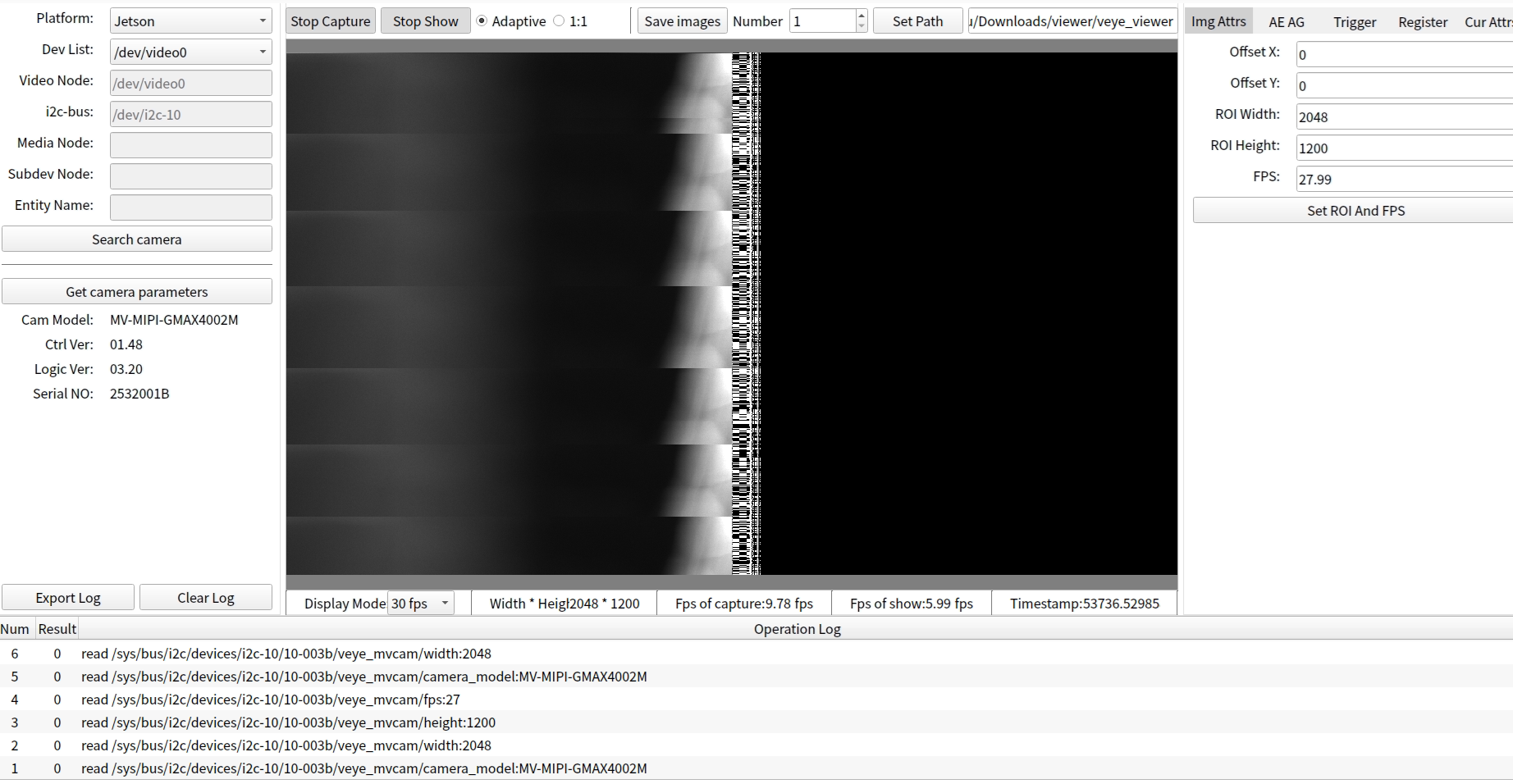Image resolution: width=1513 pixels, height=784 pixels.
Task: Click the ROI Width input field
Action: (1403, 116)
